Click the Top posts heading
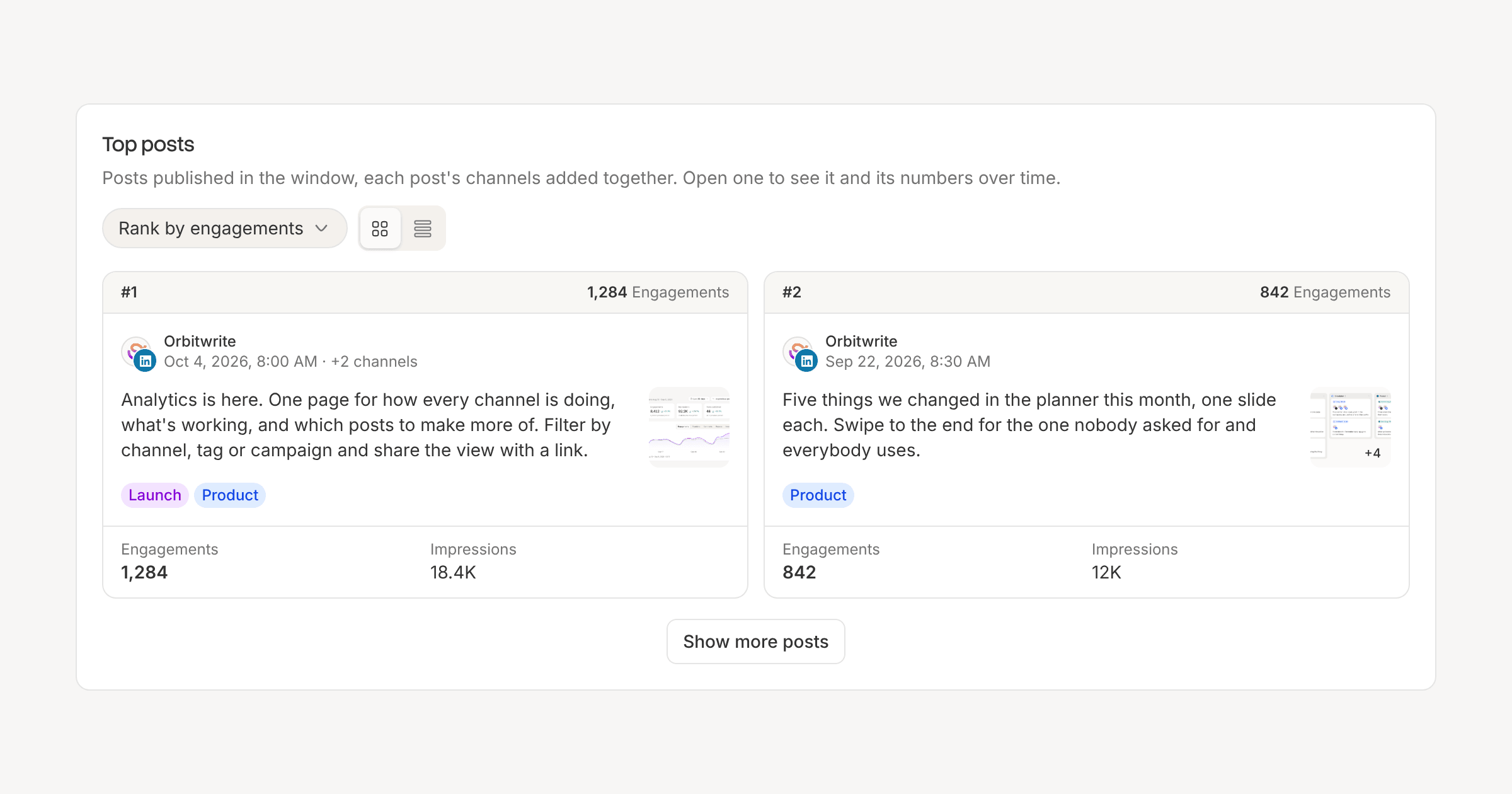The height and width of the screenshot is (794, 1512). tap(148, 144)
